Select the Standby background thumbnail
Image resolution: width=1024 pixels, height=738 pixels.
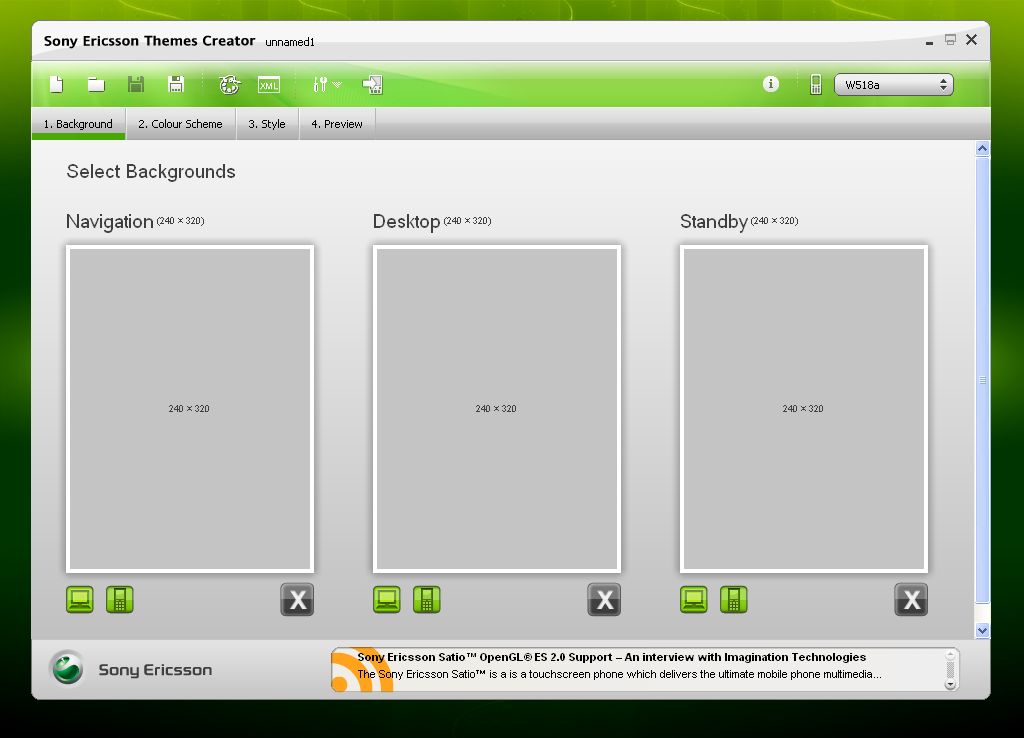pyautogui.click(x=804, y=409)
